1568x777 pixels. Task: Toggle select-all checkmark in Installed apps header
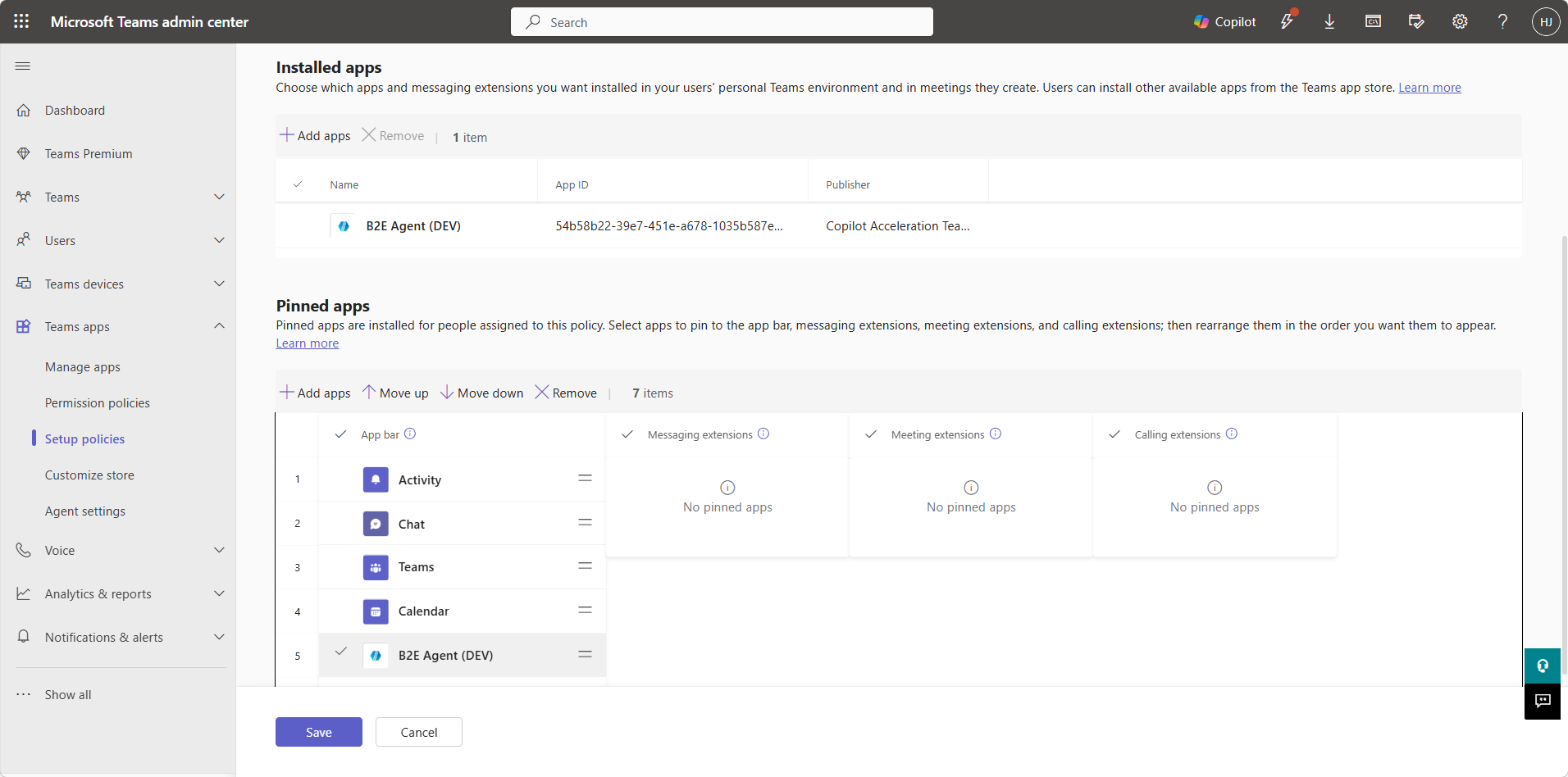pos(298,184)
